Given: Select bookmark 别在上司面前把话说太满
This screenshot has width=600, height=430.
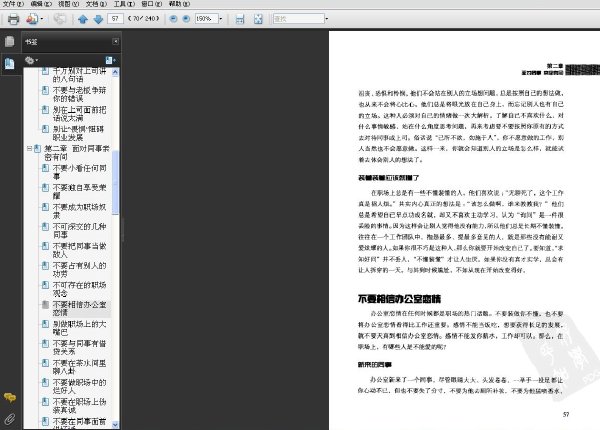Looking at the screenshot, I should tap(79, 114).
